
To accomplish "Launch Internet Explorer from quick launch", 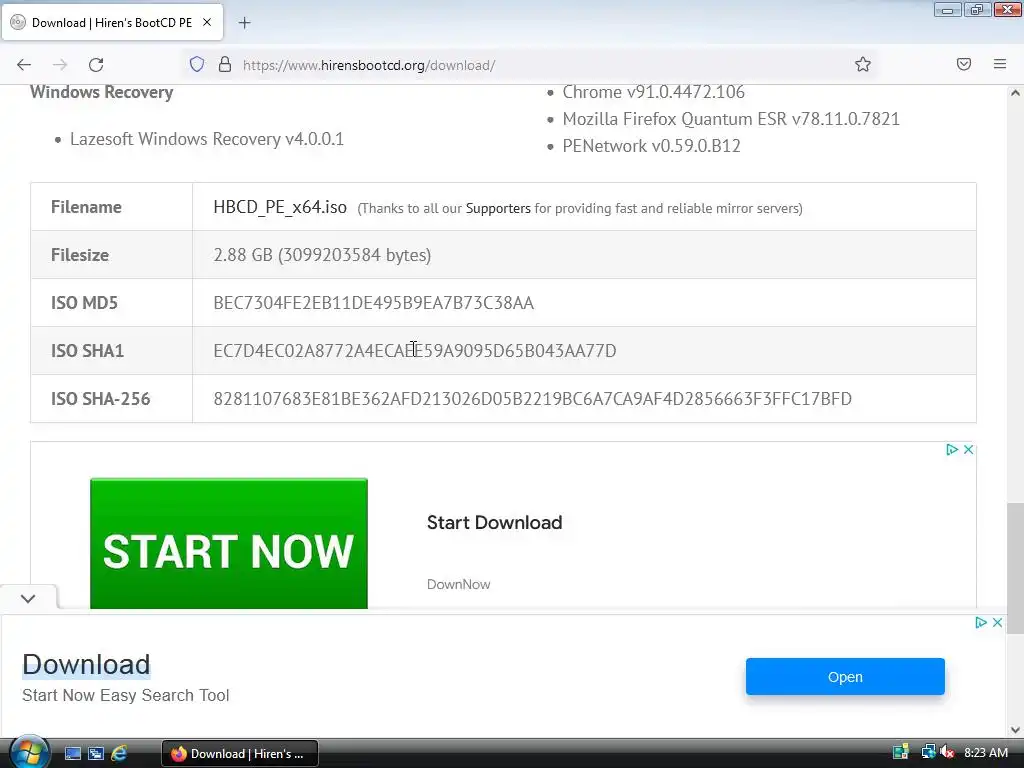I will click(x=119, y=754).
